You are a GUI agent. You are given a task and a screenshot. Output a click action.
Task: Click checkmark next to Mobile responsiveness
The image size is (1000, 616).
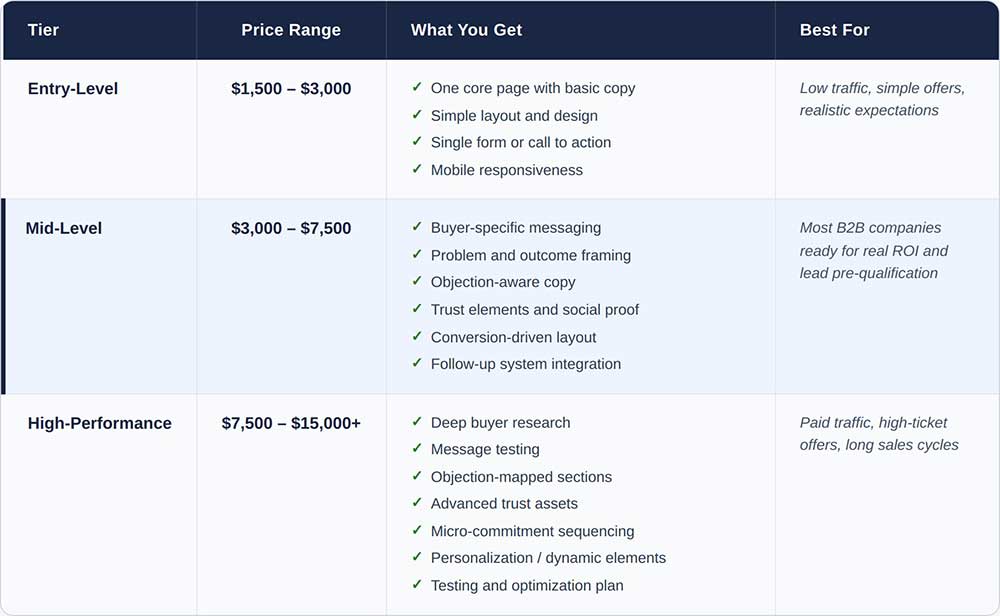tap(417, 170)
